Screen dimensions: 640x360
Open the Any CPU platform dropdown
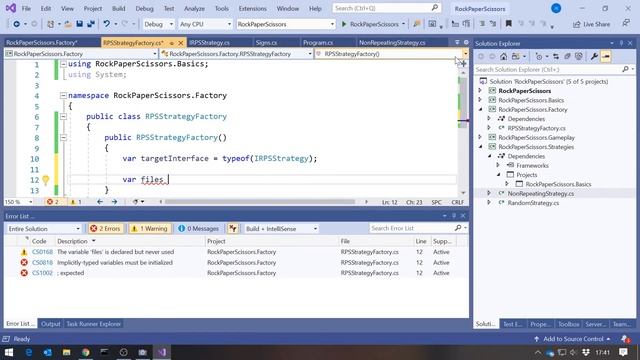205,24
